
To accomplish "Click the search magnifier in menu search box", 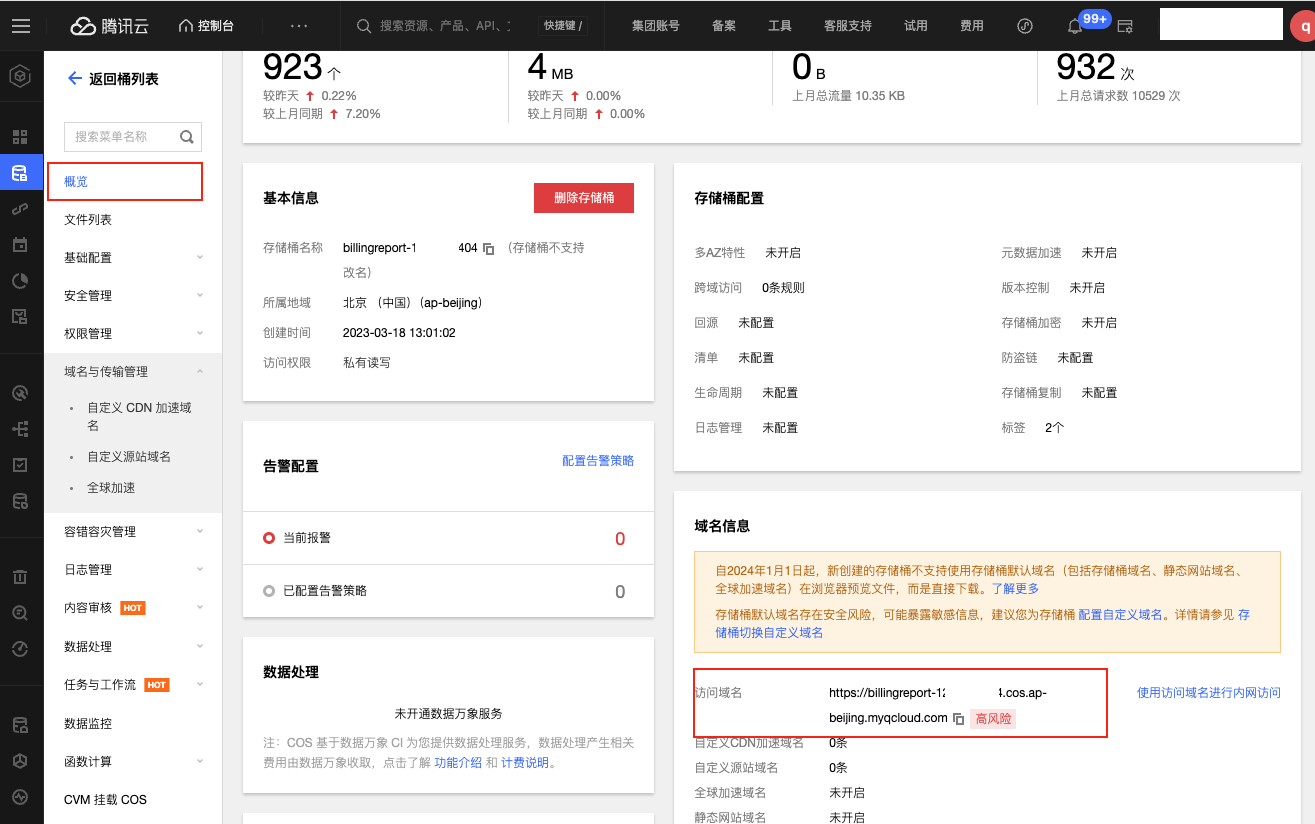I will pyautogui.click(x=186, y=137).
